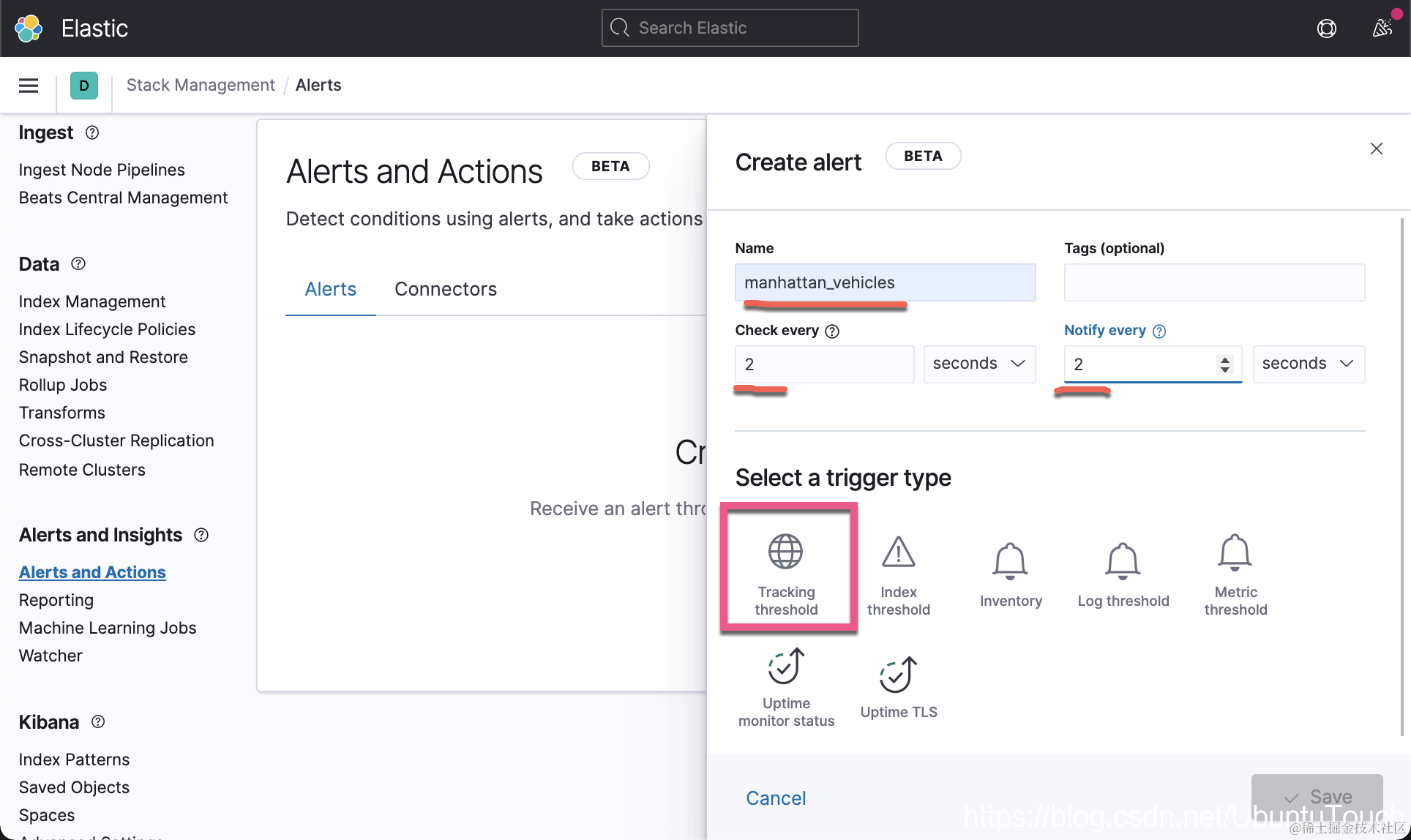Image resolution: width=1411 pixels, height=840 pixels.
Task: Pick the Uptime TLS trigger
Action: tap(898, 687)
